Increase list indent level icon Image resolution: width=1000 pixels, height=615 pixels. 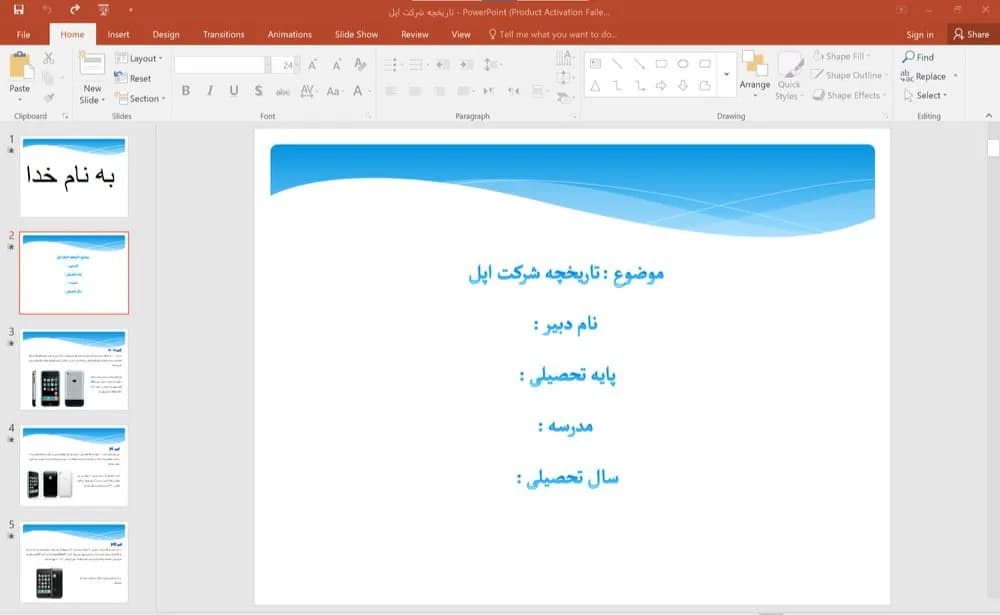(467, 64)
